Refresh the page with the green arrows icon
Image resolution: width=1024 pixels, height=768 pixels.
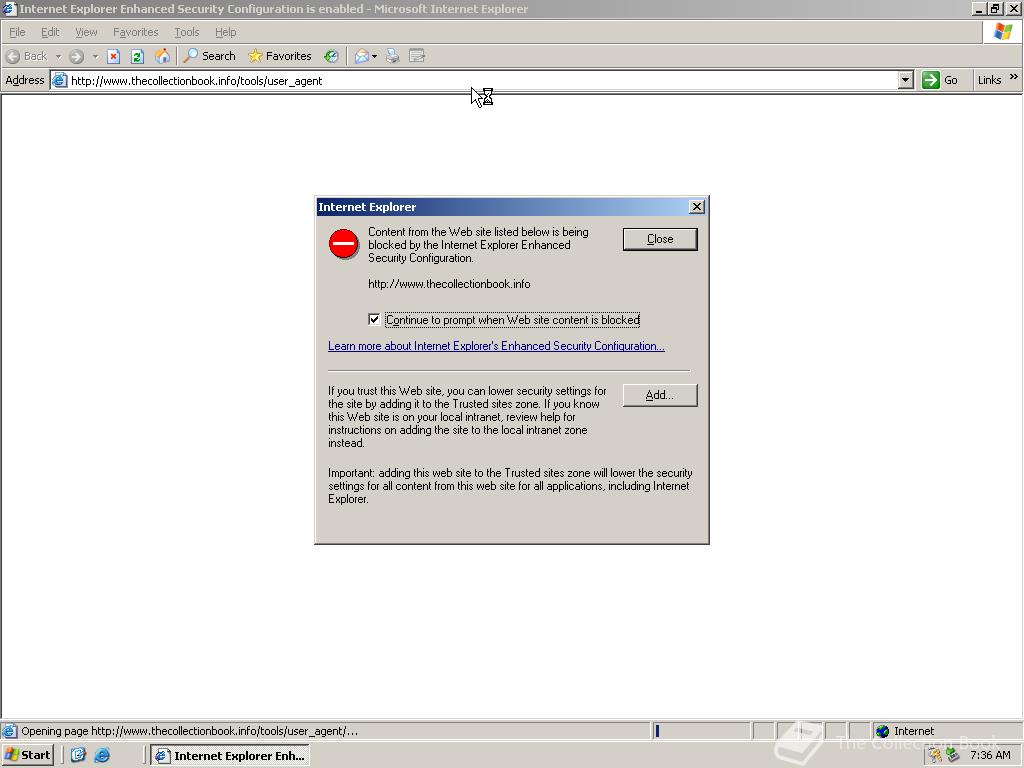click(x=137, y=56)
